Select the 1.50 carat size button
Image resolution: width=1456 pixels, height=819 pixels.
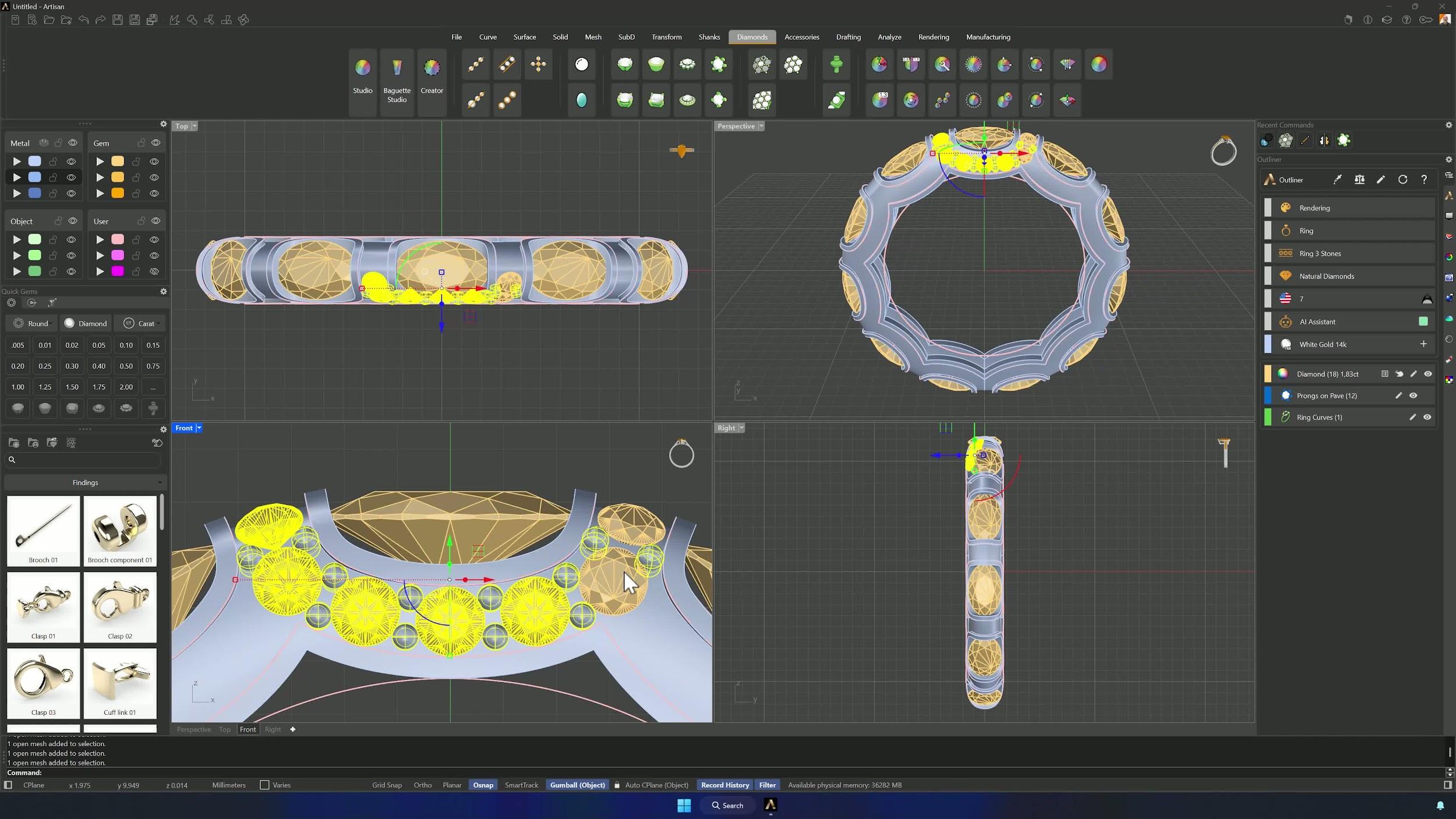pos(72,387)
